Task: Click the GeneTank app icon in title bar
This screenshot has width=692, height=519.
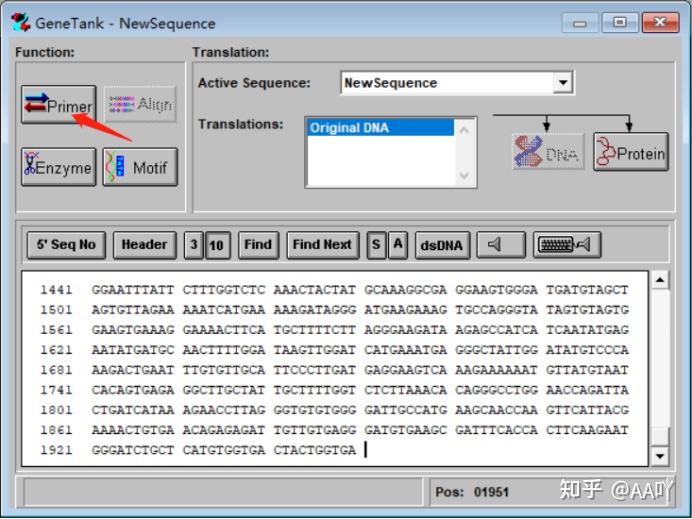Action: coord(21,23)
